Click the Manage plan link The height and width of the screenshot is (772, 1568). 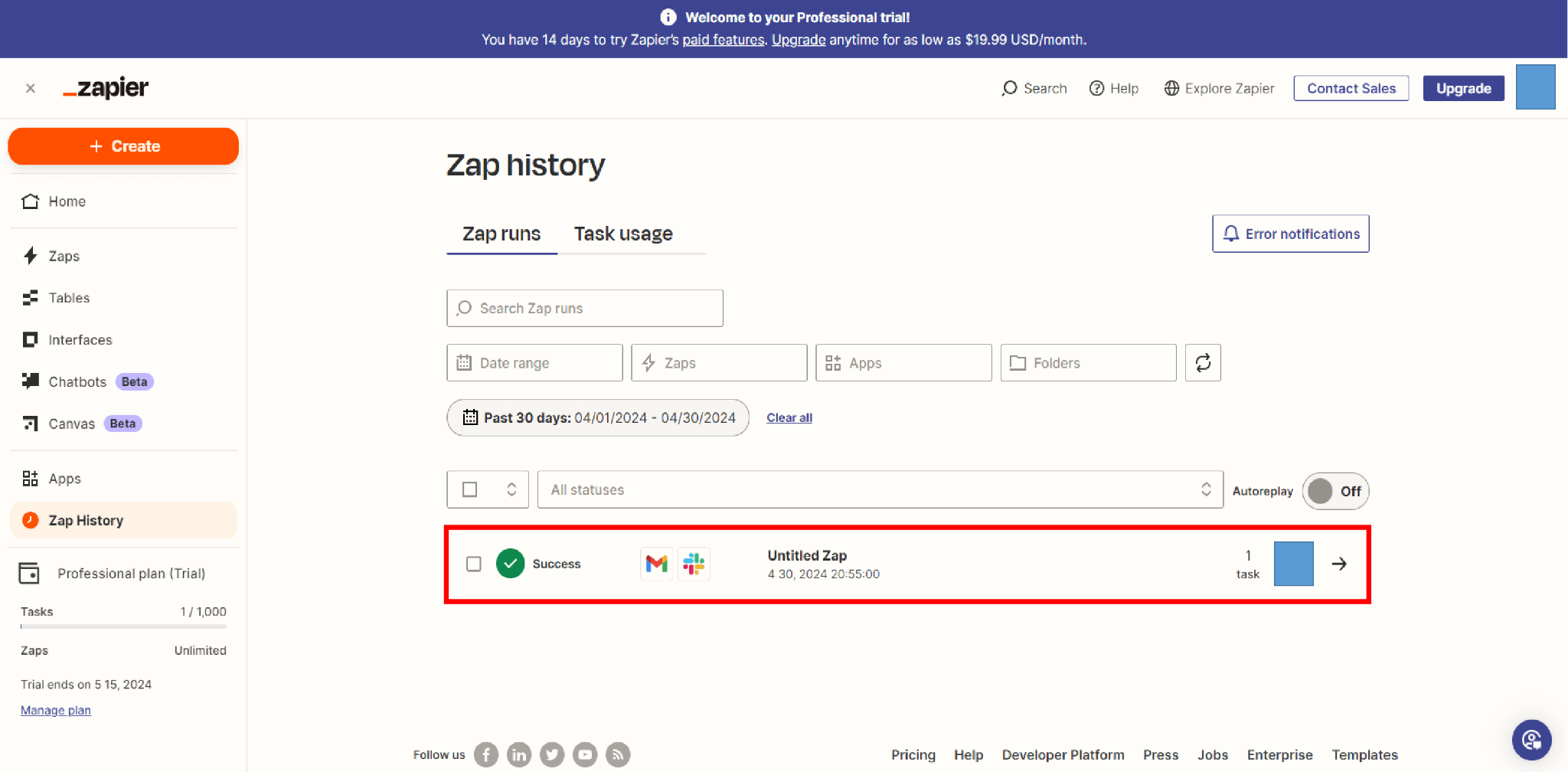[56, 710]
